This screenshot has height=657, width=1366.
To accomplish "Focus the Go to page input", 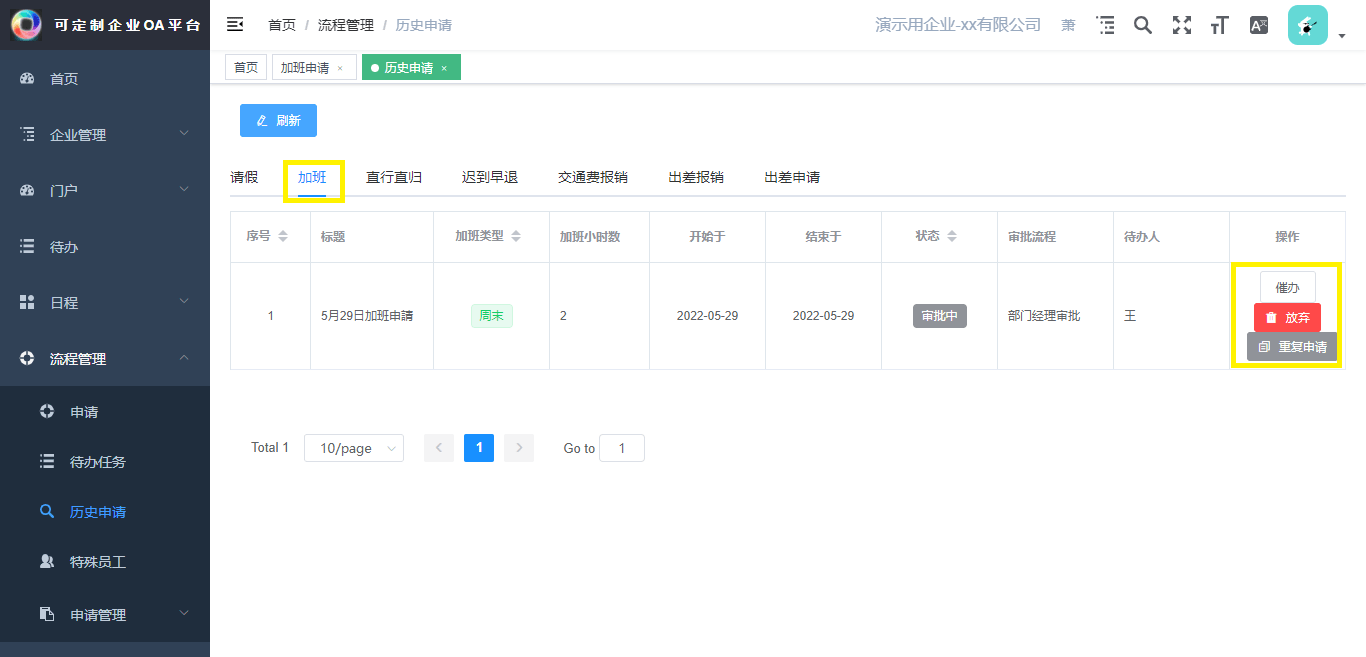I will 622,448.
